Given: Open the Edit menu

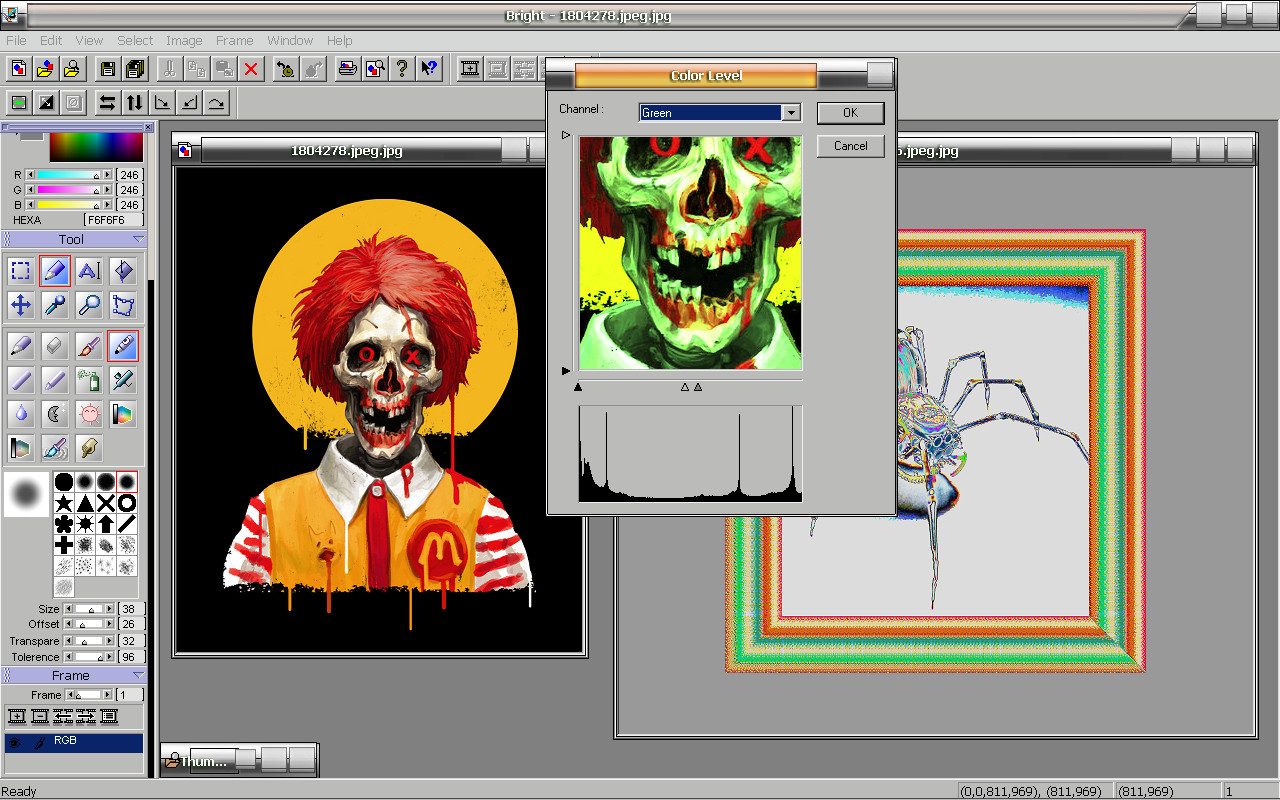Looking at the screenshot, I should tap(51, 41).
